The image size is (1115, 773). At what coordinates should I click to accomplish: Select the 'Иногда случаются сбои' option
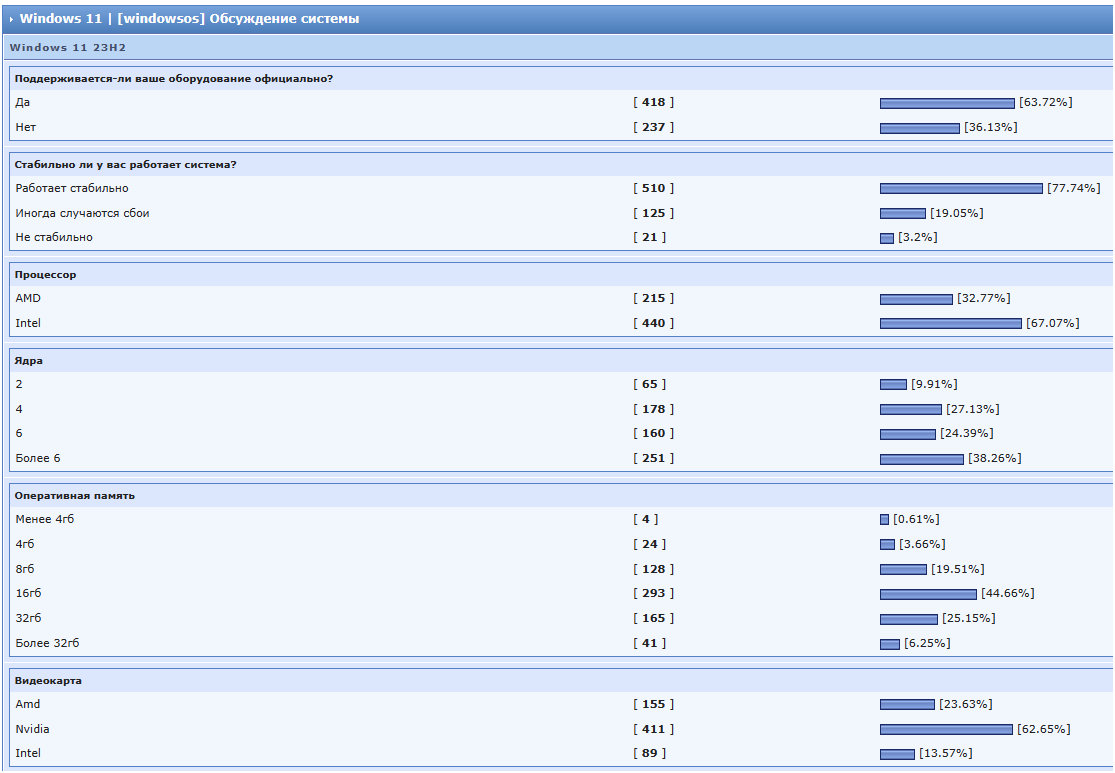pos(82,213)
